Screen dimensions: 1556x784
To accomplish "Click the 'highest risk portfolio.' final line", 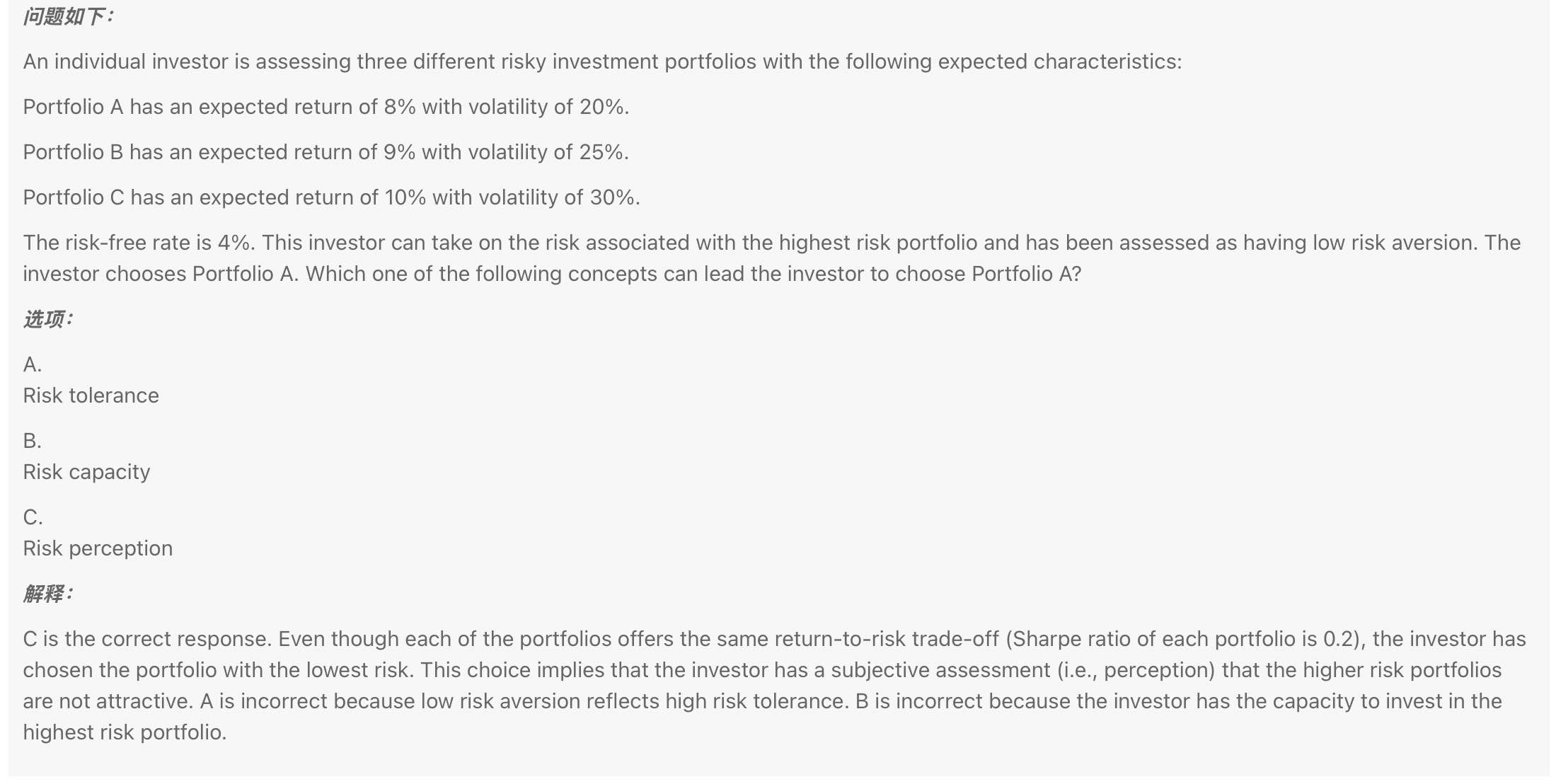I will pyautogui.click(x=125, y=732).
